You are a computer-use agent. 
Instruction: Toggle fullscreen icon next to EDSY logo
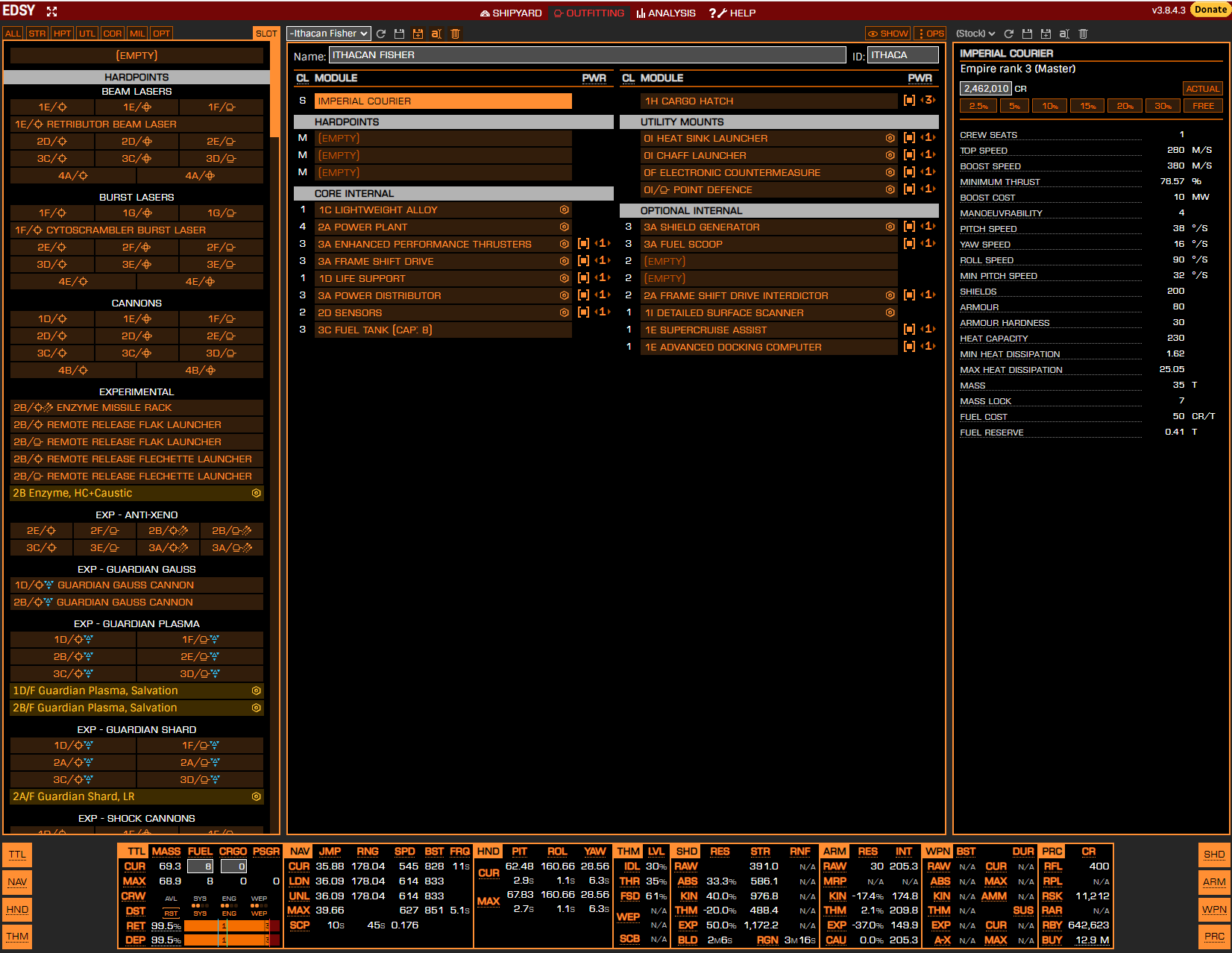pyautogui.click(x=51, y=11)
